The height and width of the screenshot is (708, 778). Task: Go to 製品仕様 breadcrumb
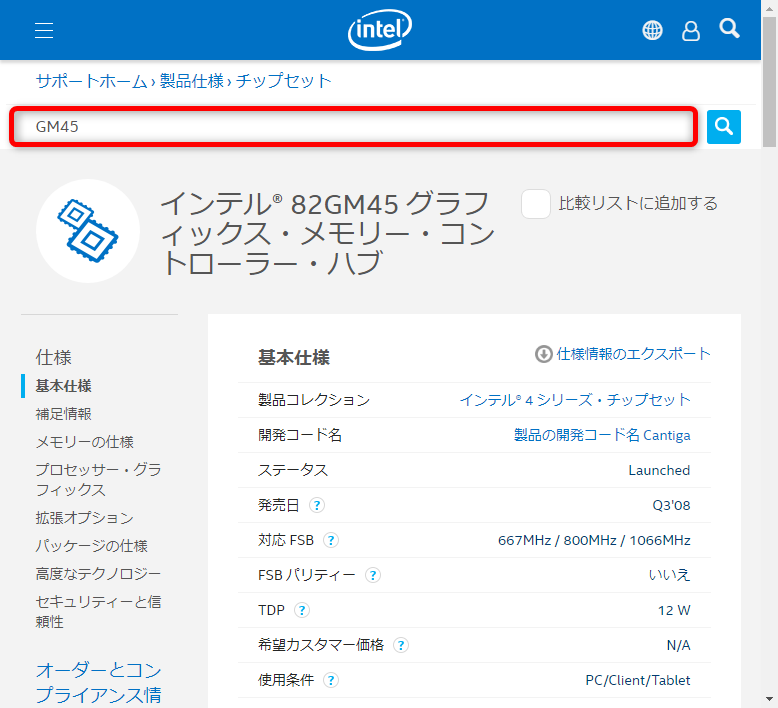pyautogui.click(x=192, y=81)
